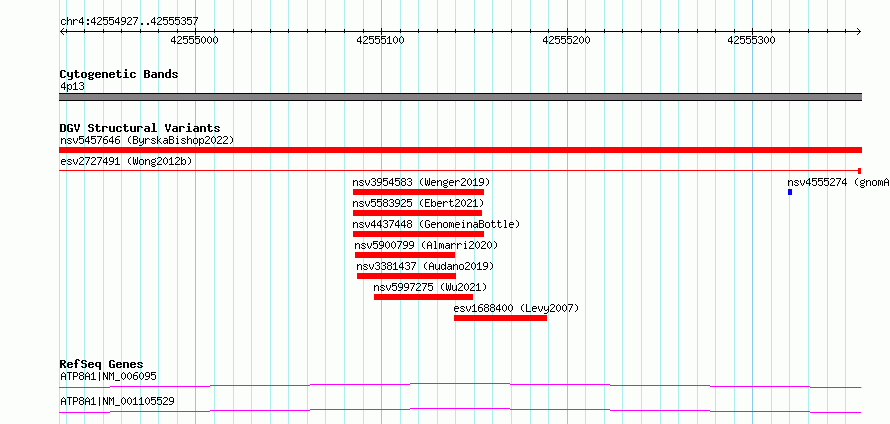Viewport: 890px width, 424px height.
Task: Click label nsv5583925 (Ebert2021)
Action: (418, 204)
